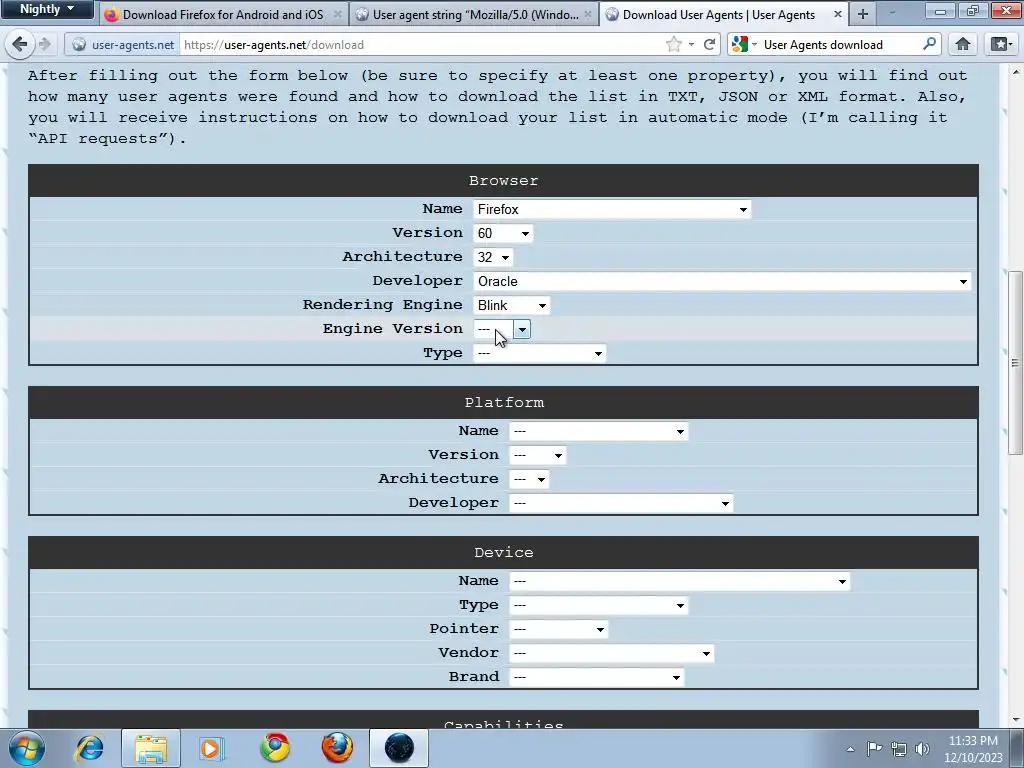Open the Device Type dropdown
This screenshot has height=768, width=1024.
[599, 605]
